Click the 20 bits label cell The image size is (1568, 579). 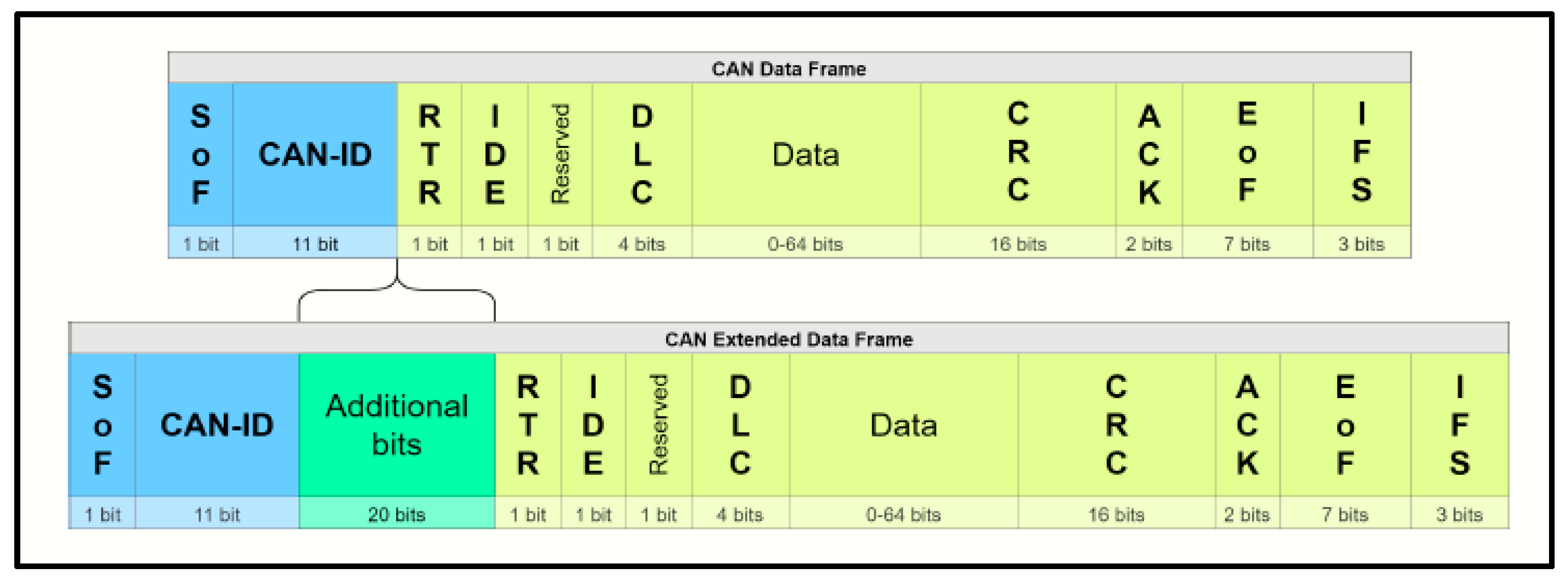(397, 515)
